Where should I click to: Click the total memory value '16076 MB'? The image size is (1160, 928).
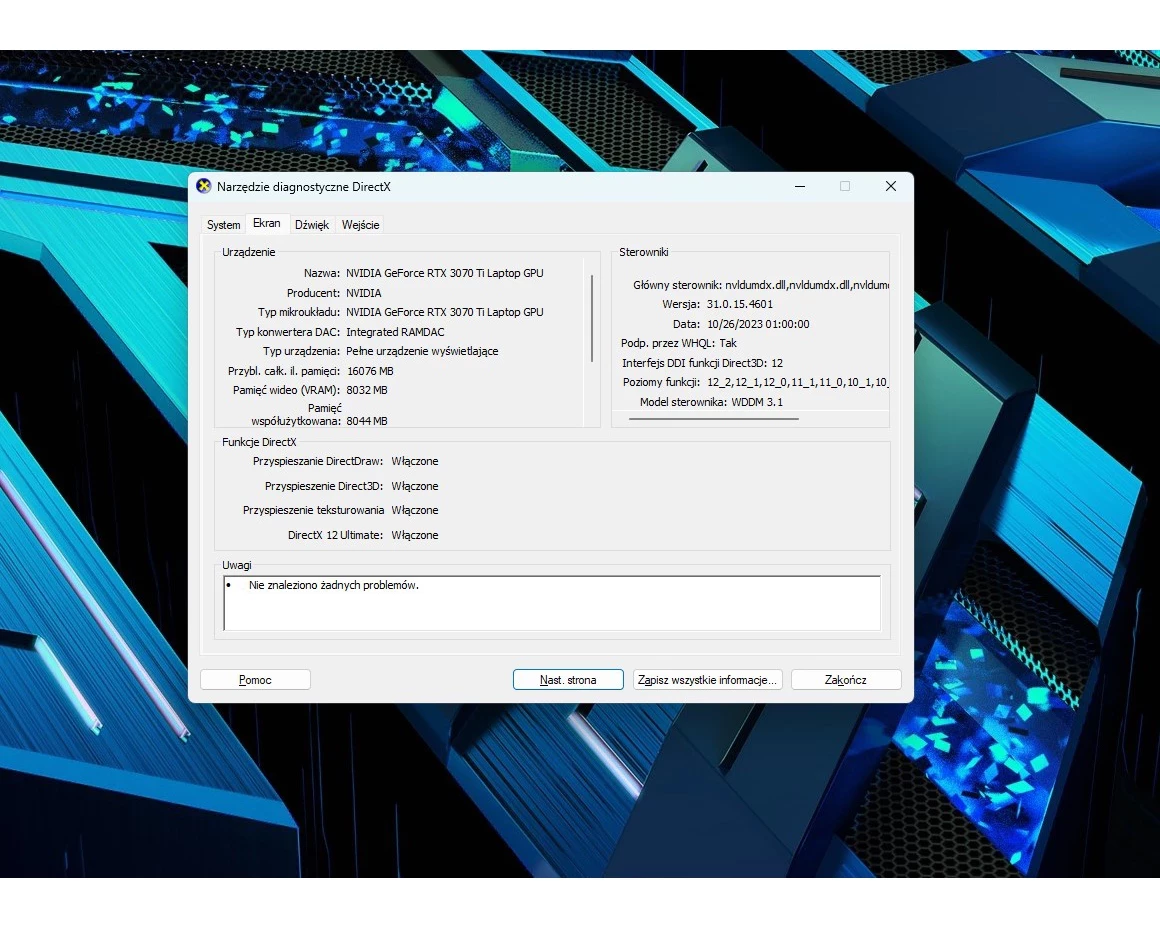click(x=370, y=371)
